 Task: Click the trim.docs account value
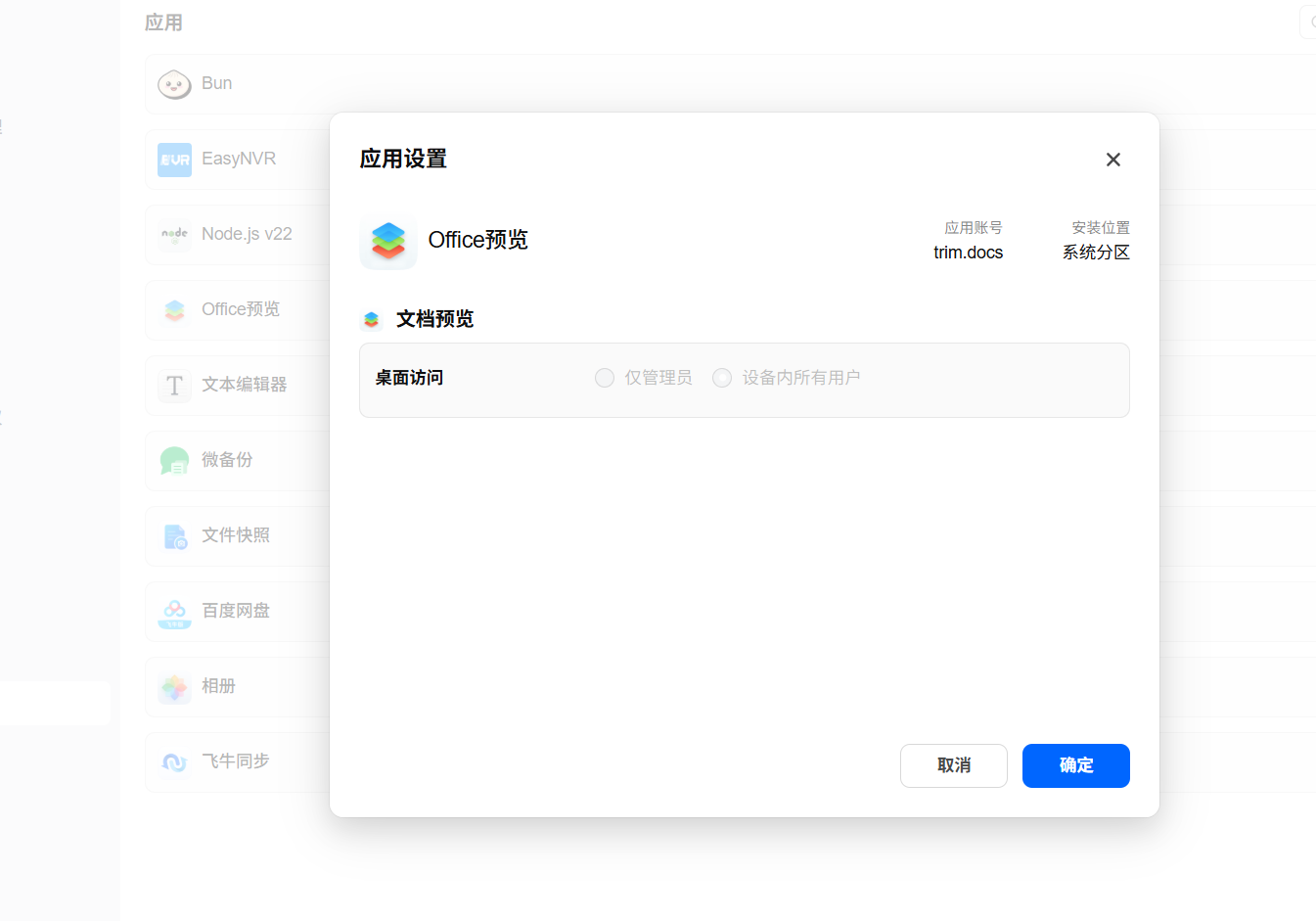coord(969,253)
